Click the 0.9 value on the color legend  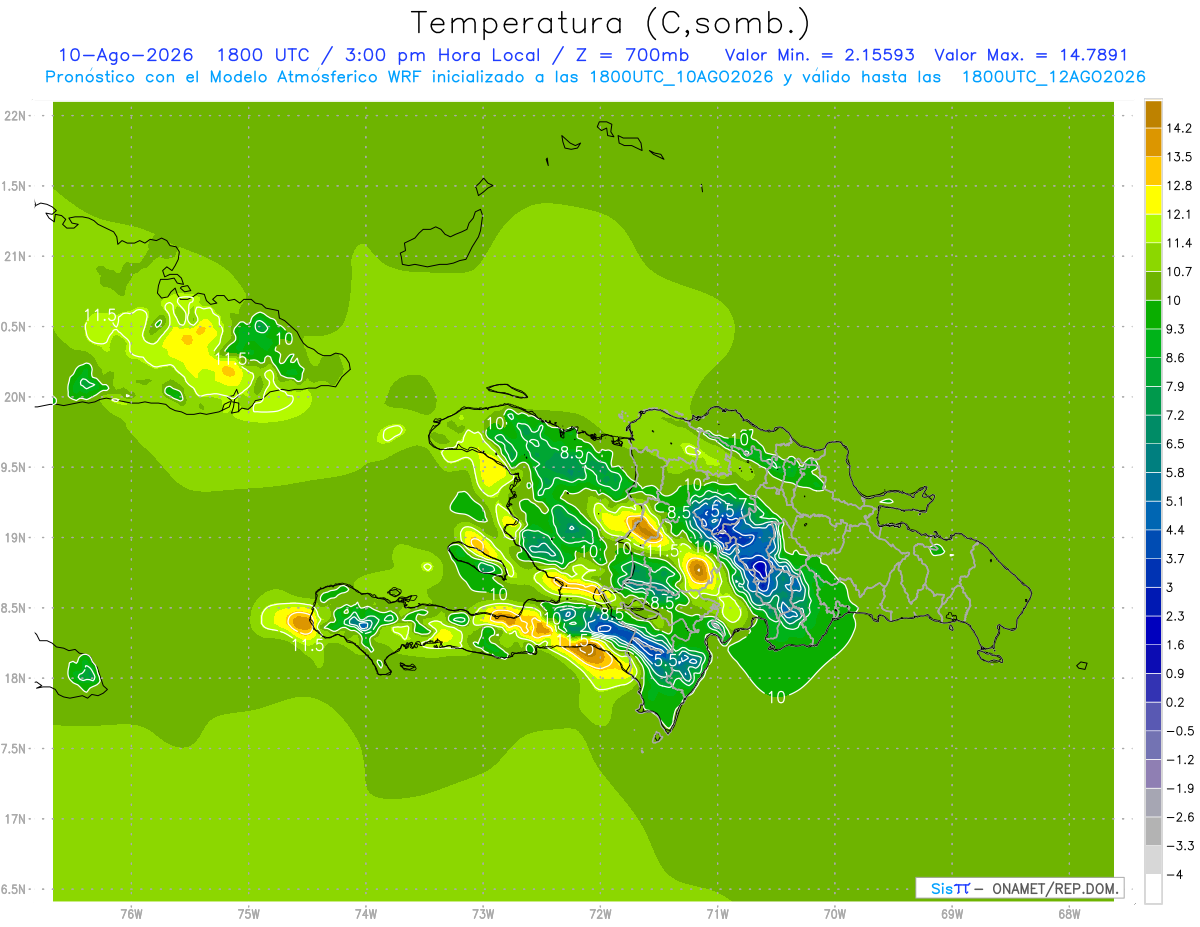click(x=1176, y=673)
